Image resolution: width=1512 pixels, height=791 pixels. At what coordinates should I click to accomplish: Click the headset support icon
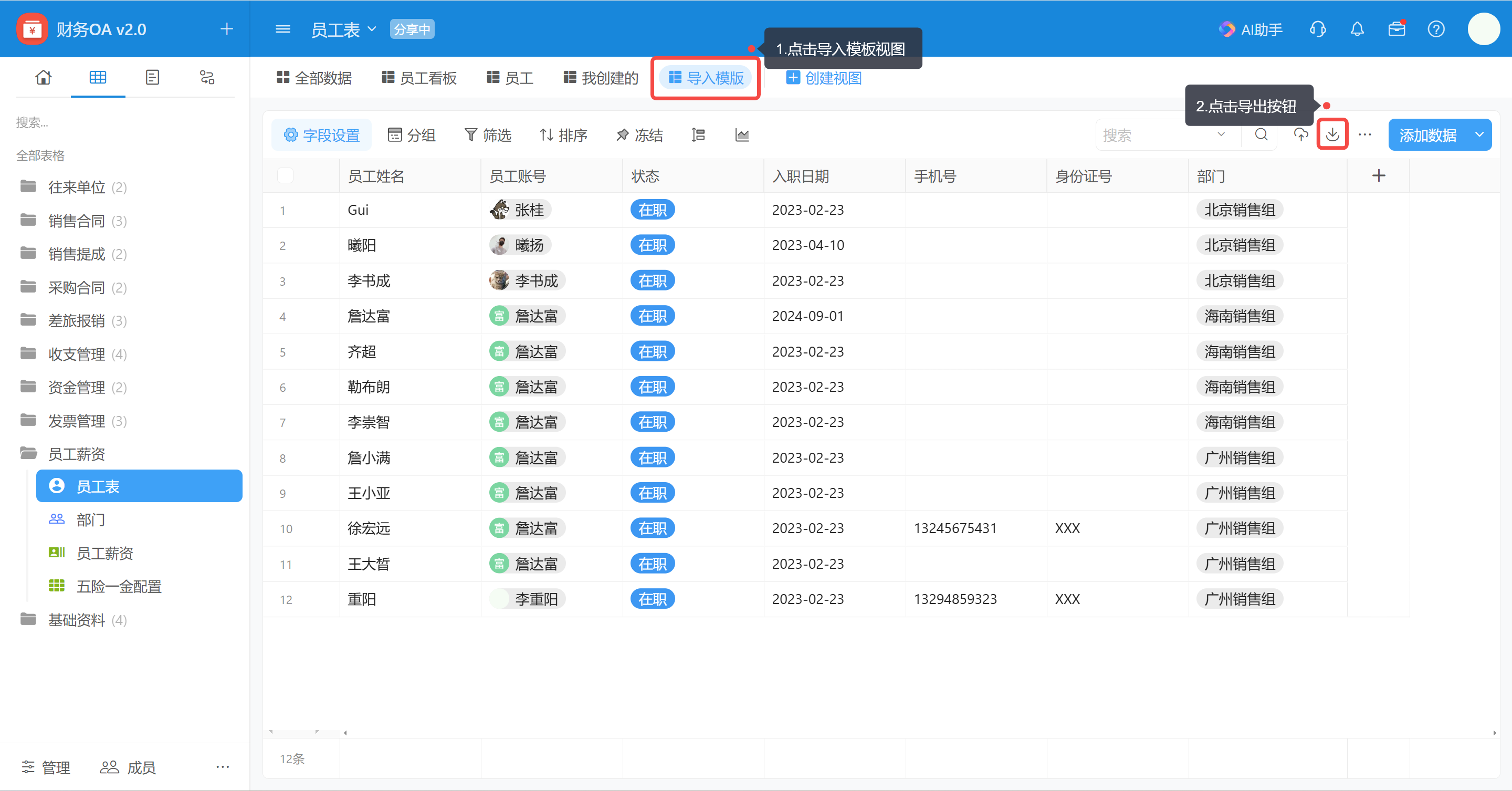1318,29
